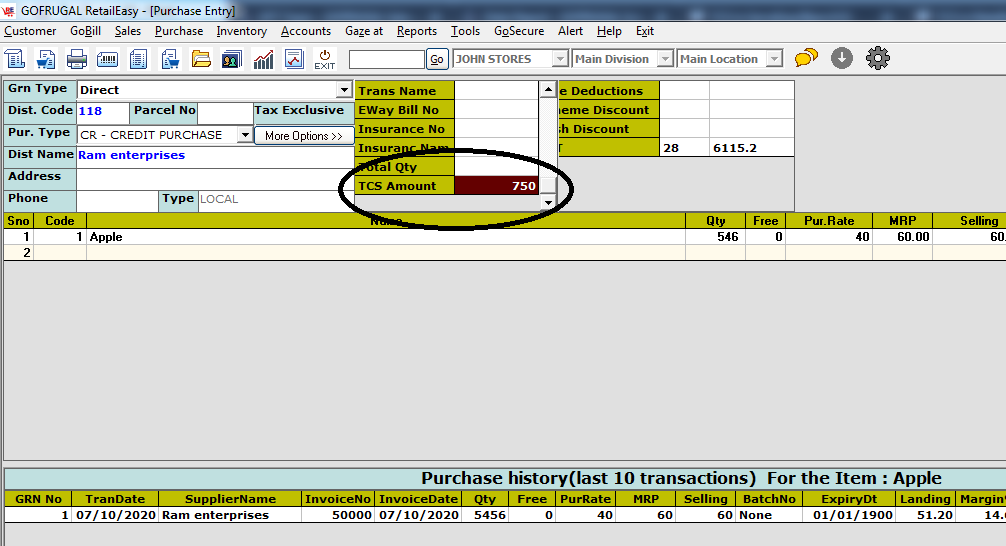The height and width of the screenshot is (546, 1006).
Task: Open the Reports menu
Action: coord(416,31)
